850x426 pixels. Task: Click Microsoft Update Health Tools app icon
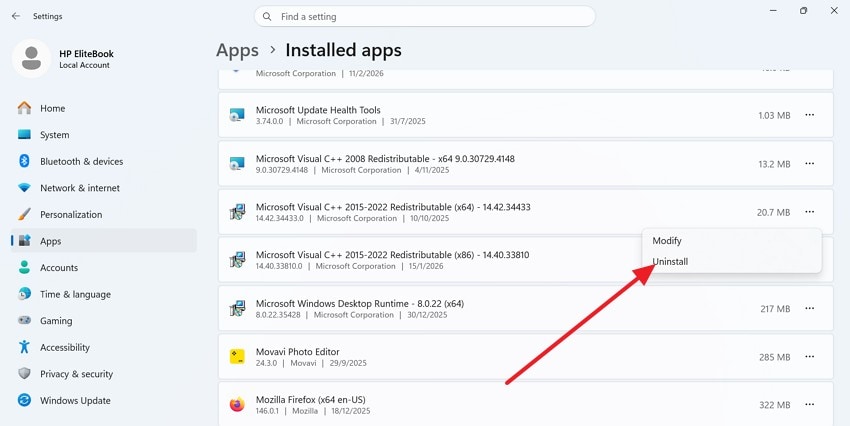pyautogui.click(x=237, y=115)
